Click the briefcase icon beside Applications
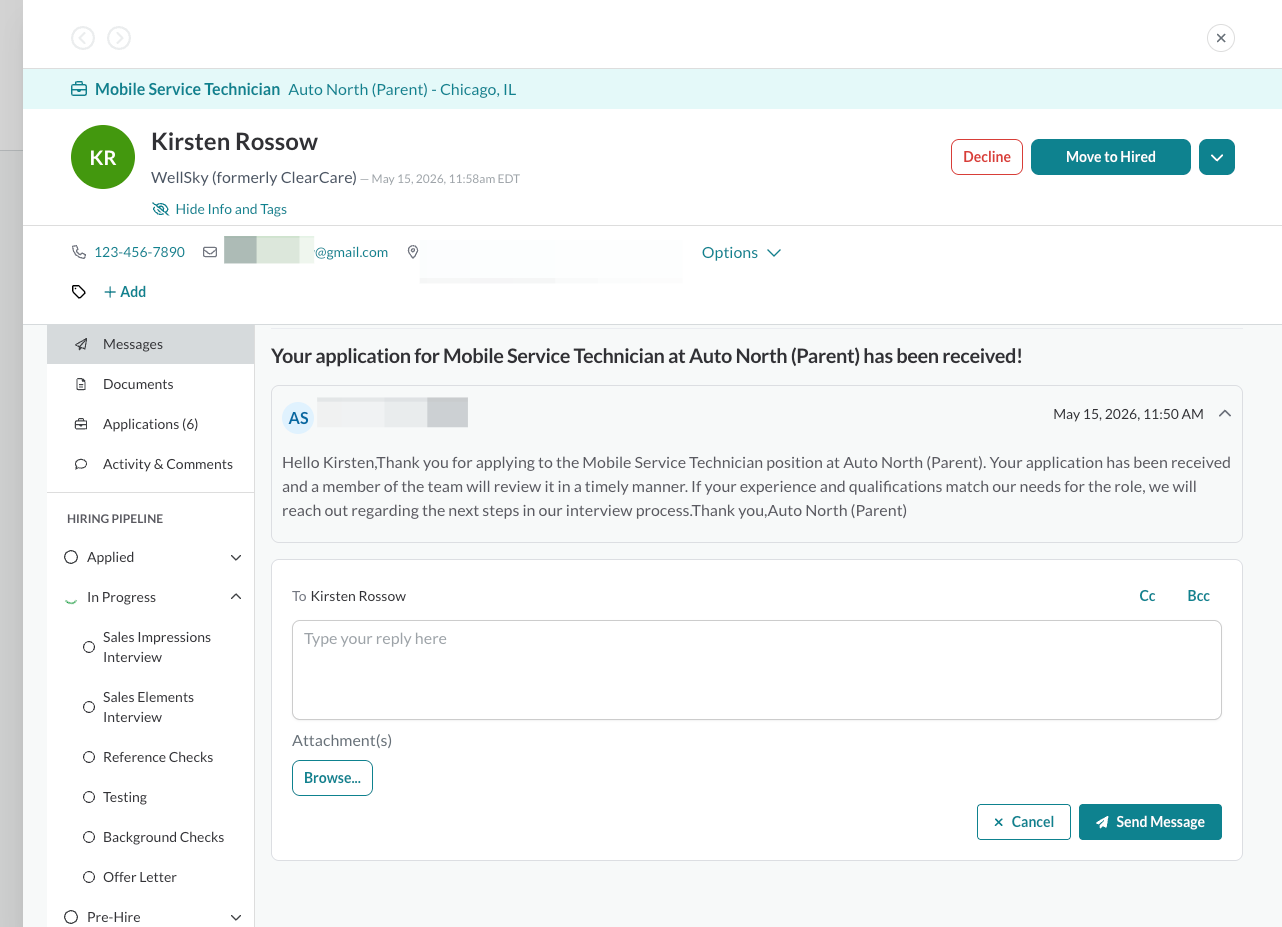This screenshot has width=1282, height=927. coord(81,424)
